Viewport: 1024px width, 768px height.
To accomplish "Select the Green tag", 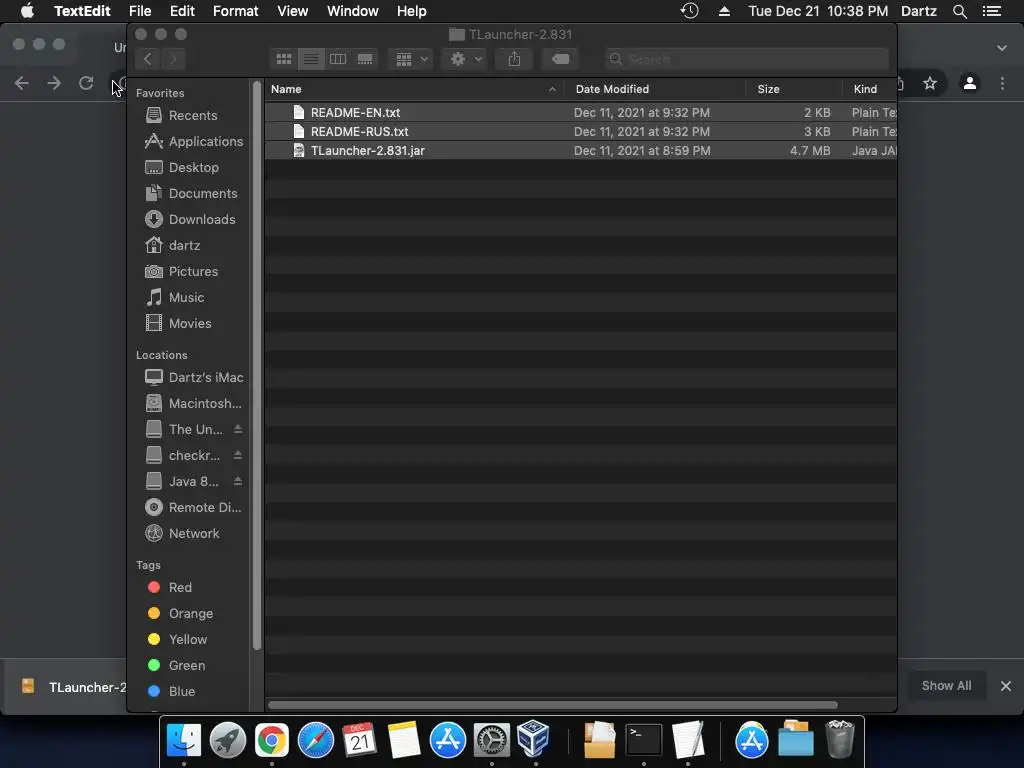I will pos(176,665).
